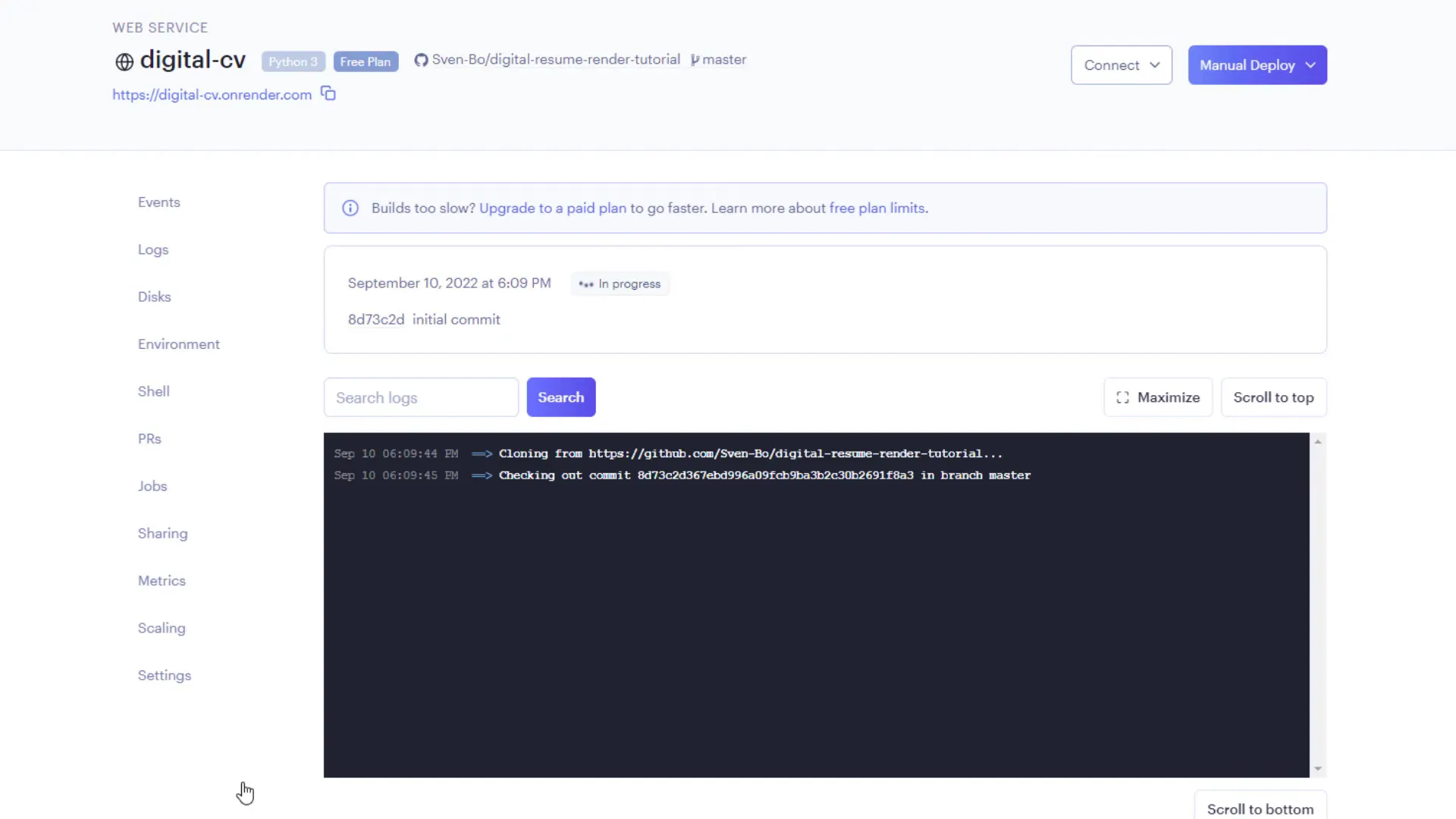1456x819 pixels.
Task: Click the master branch icon
Action: click(x=695, y=60)
